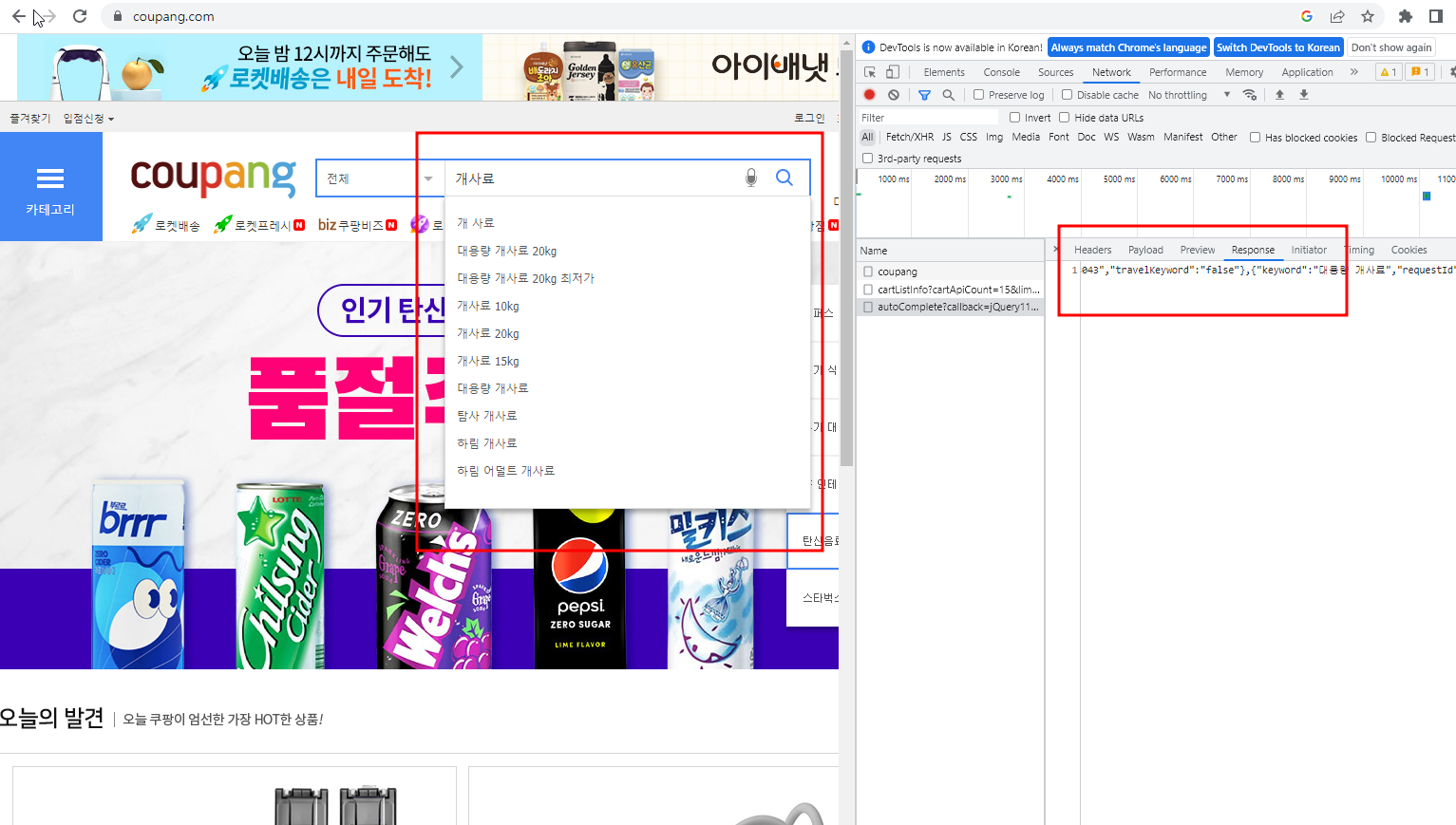Toggle the device toolbar icon in DevTools

coord(893,72)
